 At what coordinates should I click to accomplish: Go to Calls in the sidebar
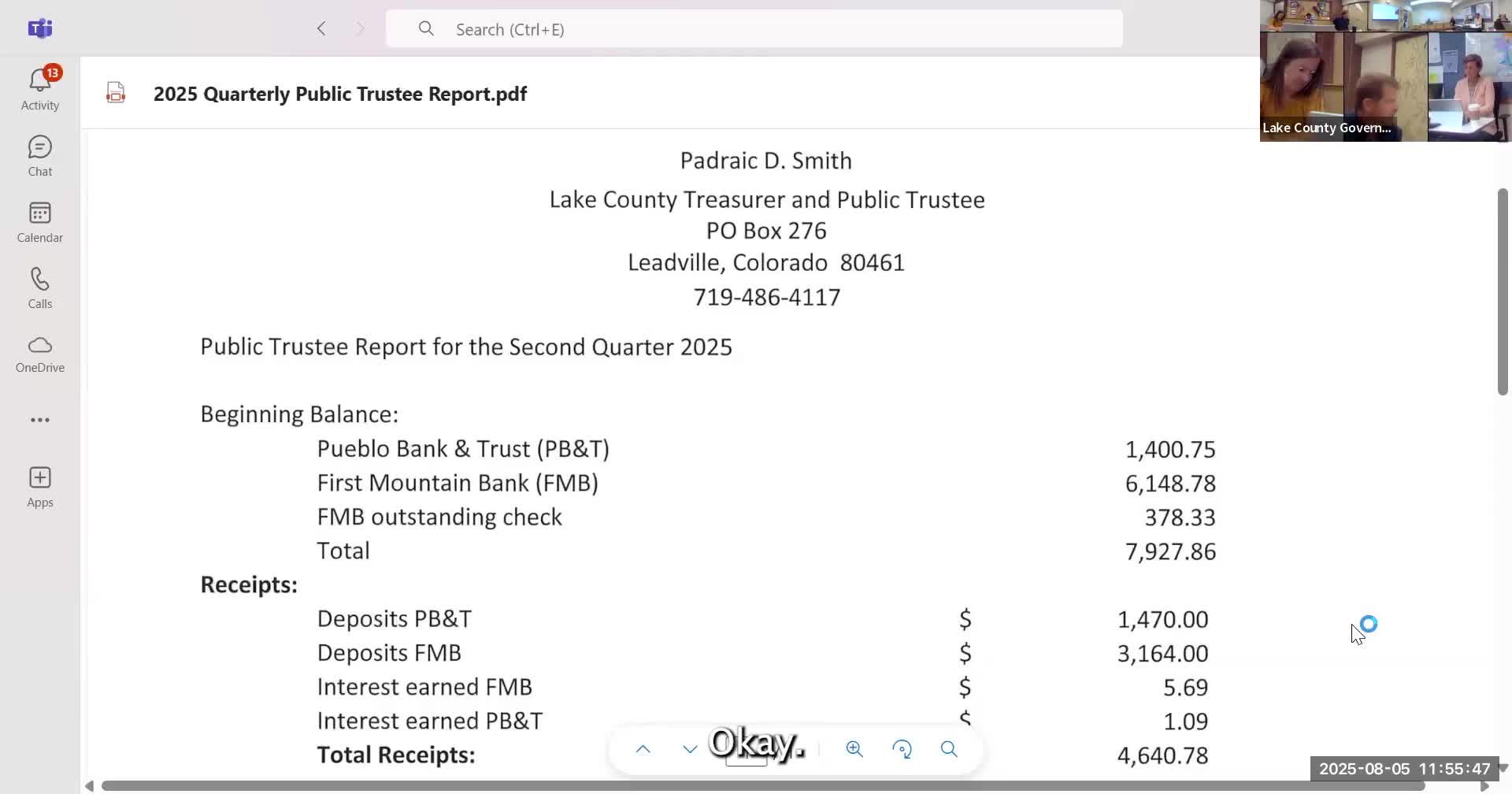(x=39, y=288)
